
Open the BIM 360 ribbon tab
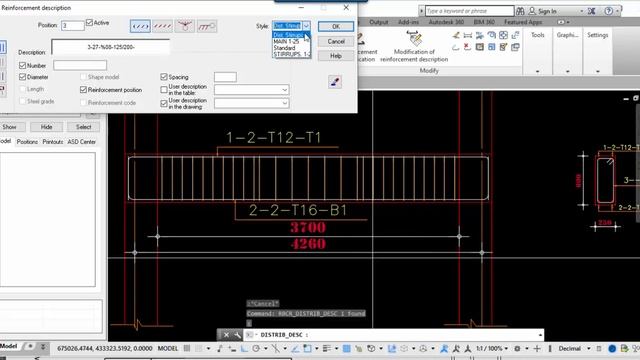(x=484, y=22)
